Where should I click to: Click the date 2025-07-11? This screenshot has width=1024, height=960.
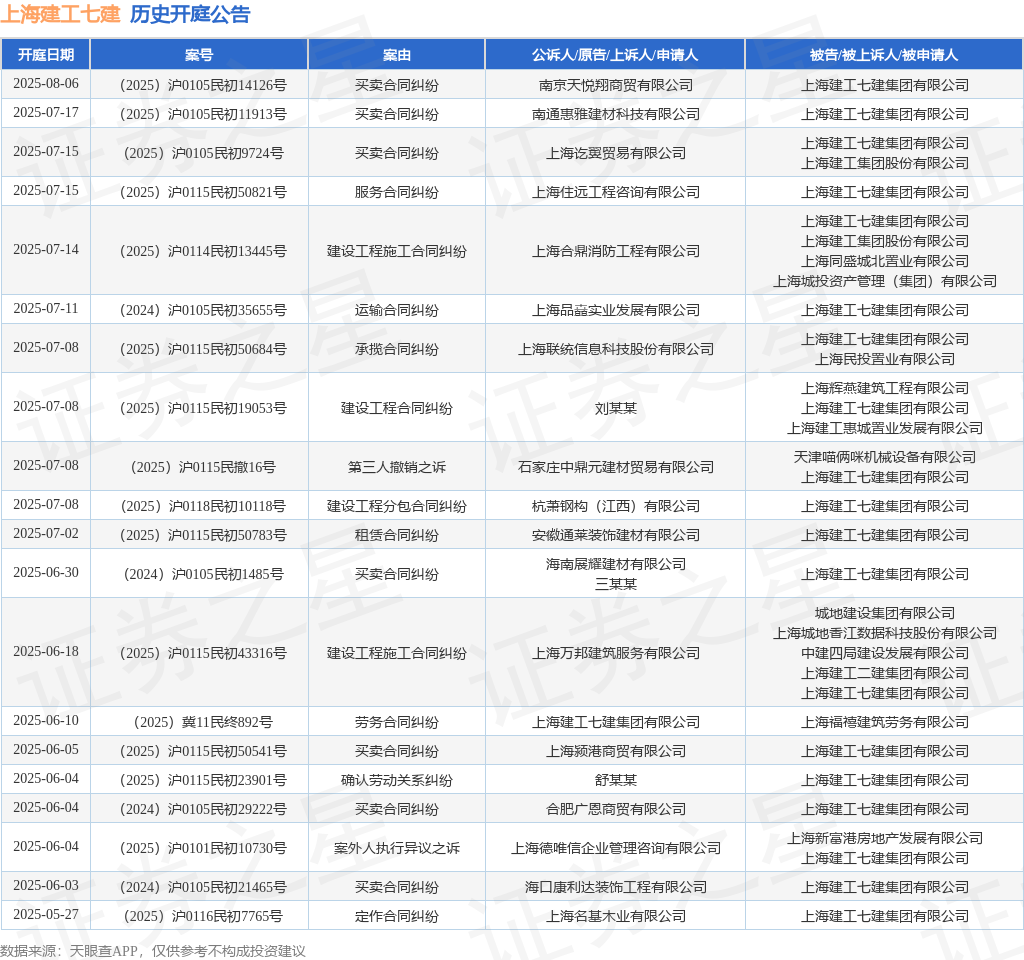46,309
